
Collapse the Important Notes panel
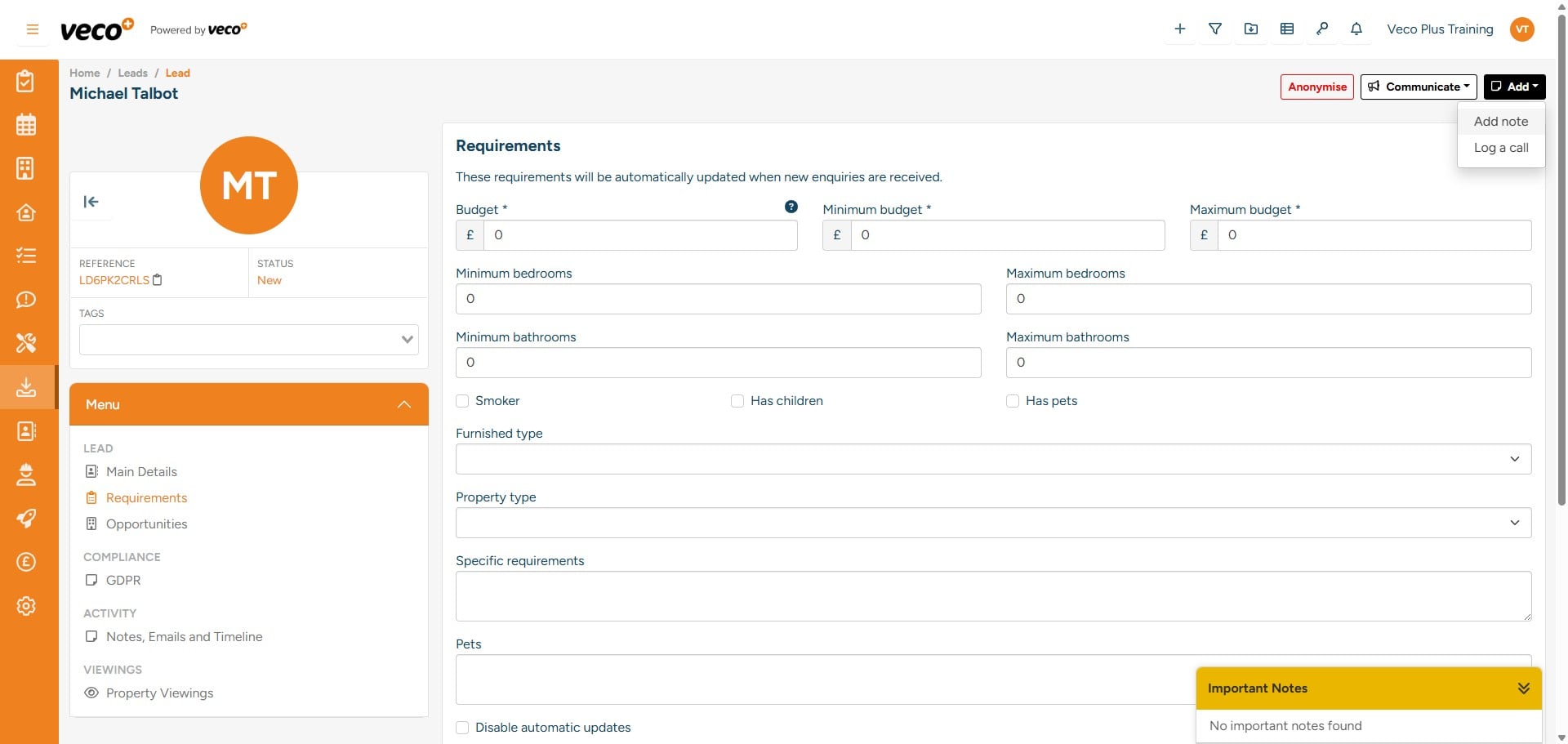tap(1524, 688)
